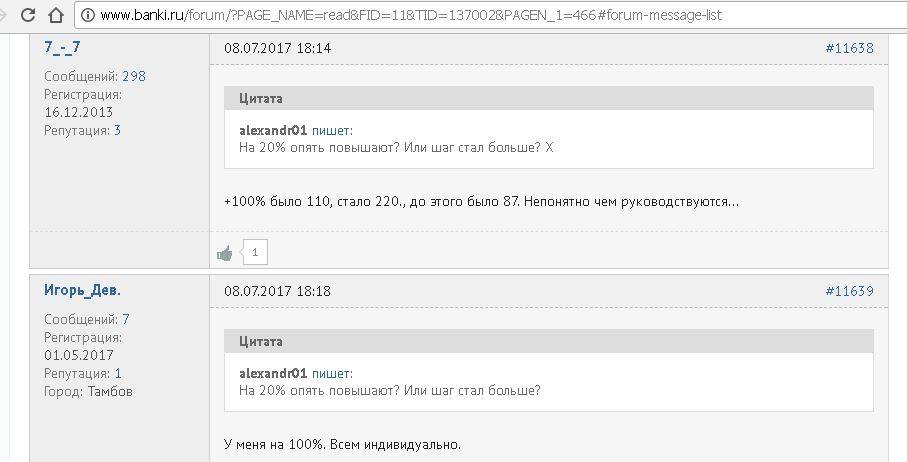This screenshot has width=907, height=462.
Task: Open site information icon for banki.ru
Action: 88,15
